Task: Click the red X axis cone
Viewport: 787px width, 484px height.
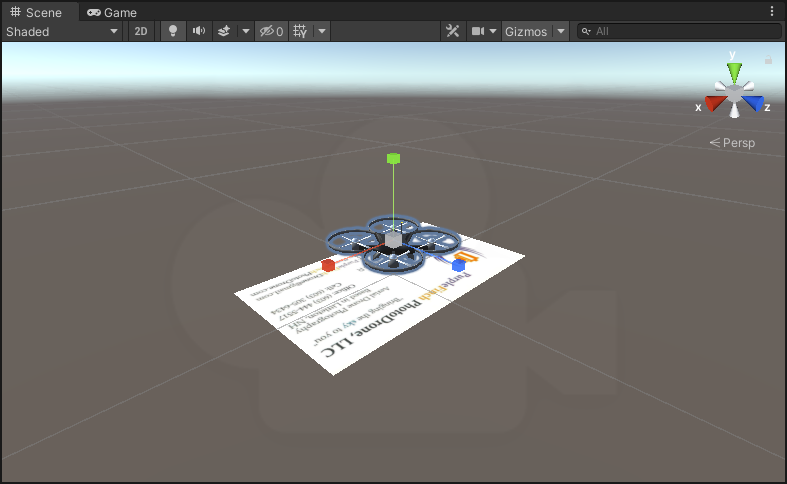Action: (x=715, y=103)
